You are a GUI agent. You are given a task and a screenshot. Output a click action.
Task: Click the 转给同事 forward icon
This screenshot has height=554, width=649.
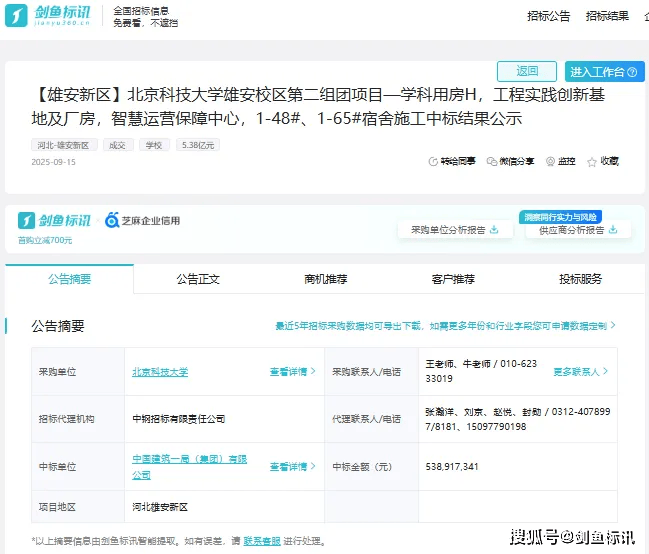point(433,161)
